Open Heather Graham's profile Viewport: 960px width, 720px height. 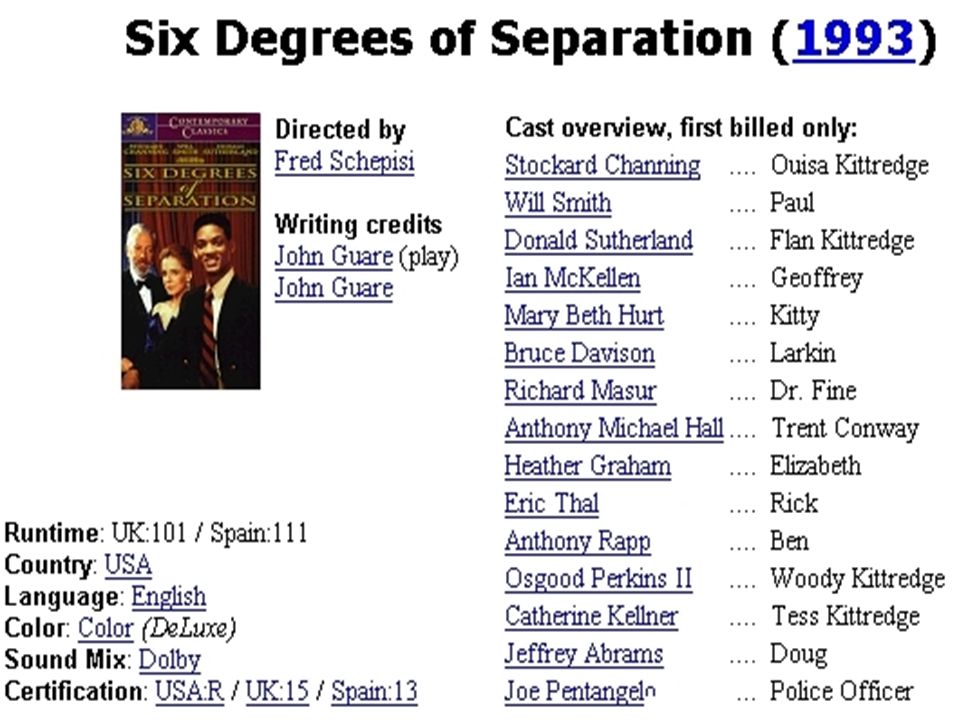588,466
